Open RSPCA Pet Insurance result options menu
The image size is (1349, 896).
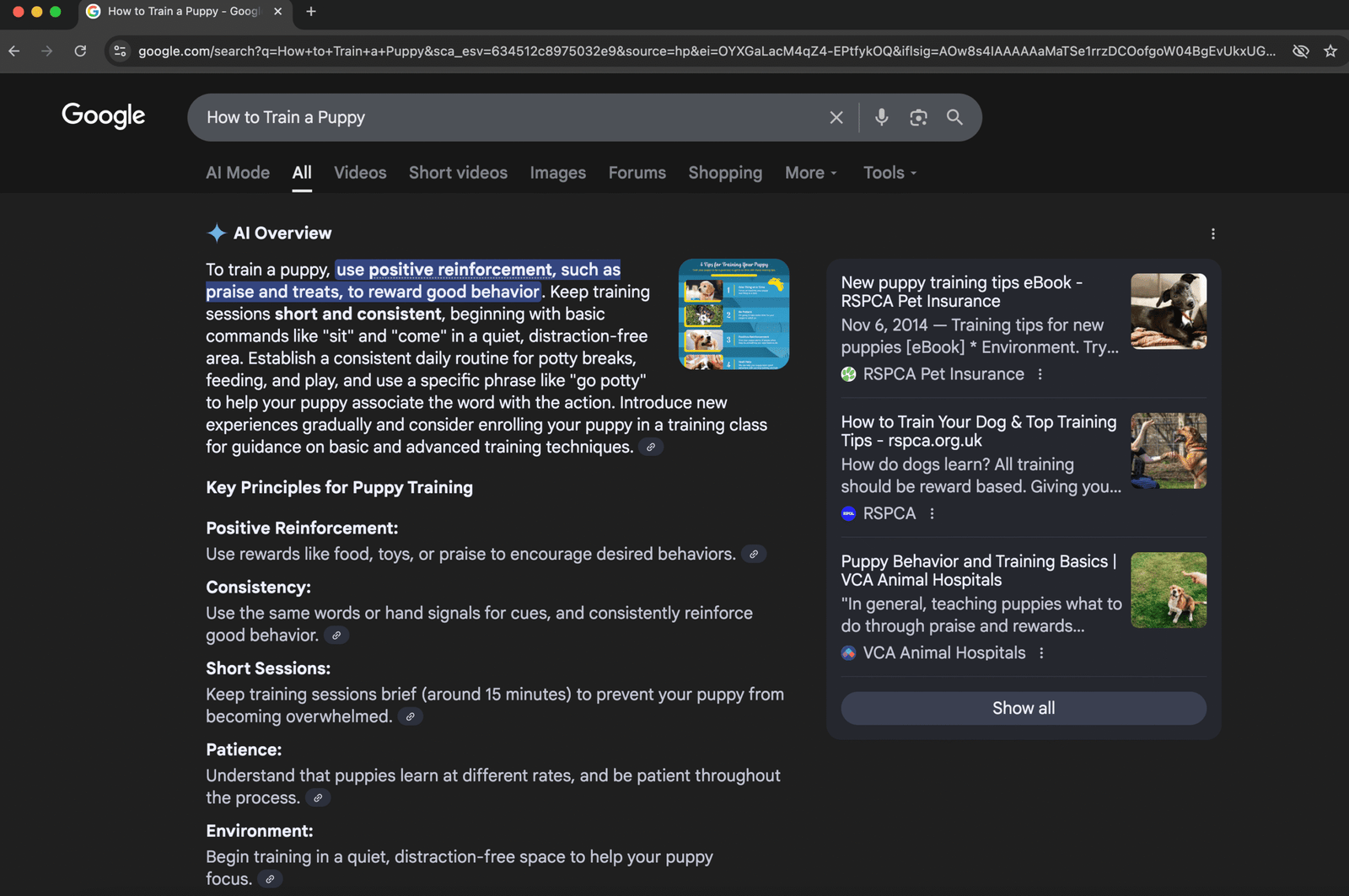click(1042, 373)
